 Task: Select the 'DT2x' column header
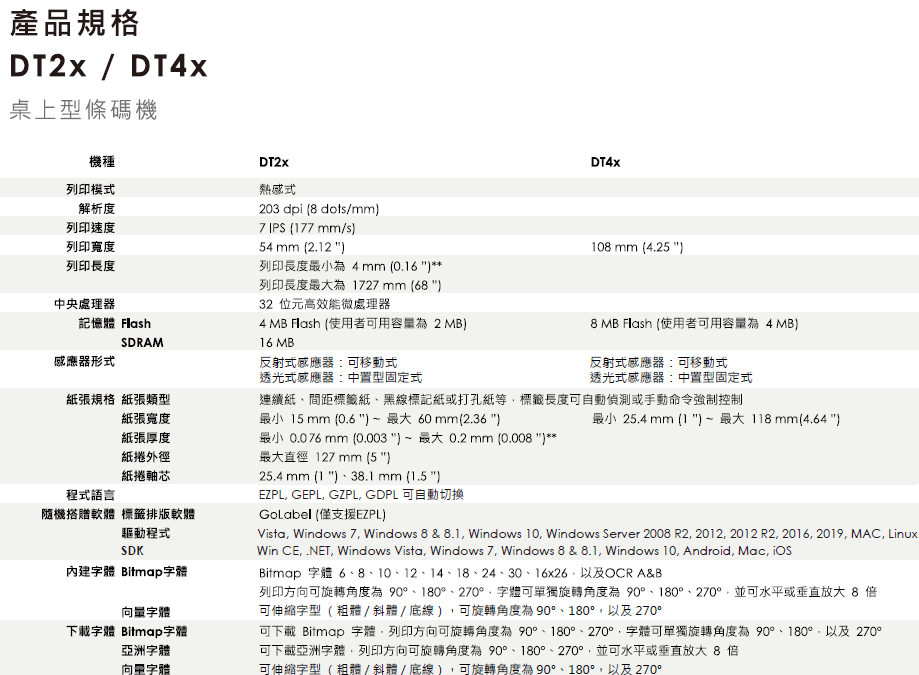274,162
